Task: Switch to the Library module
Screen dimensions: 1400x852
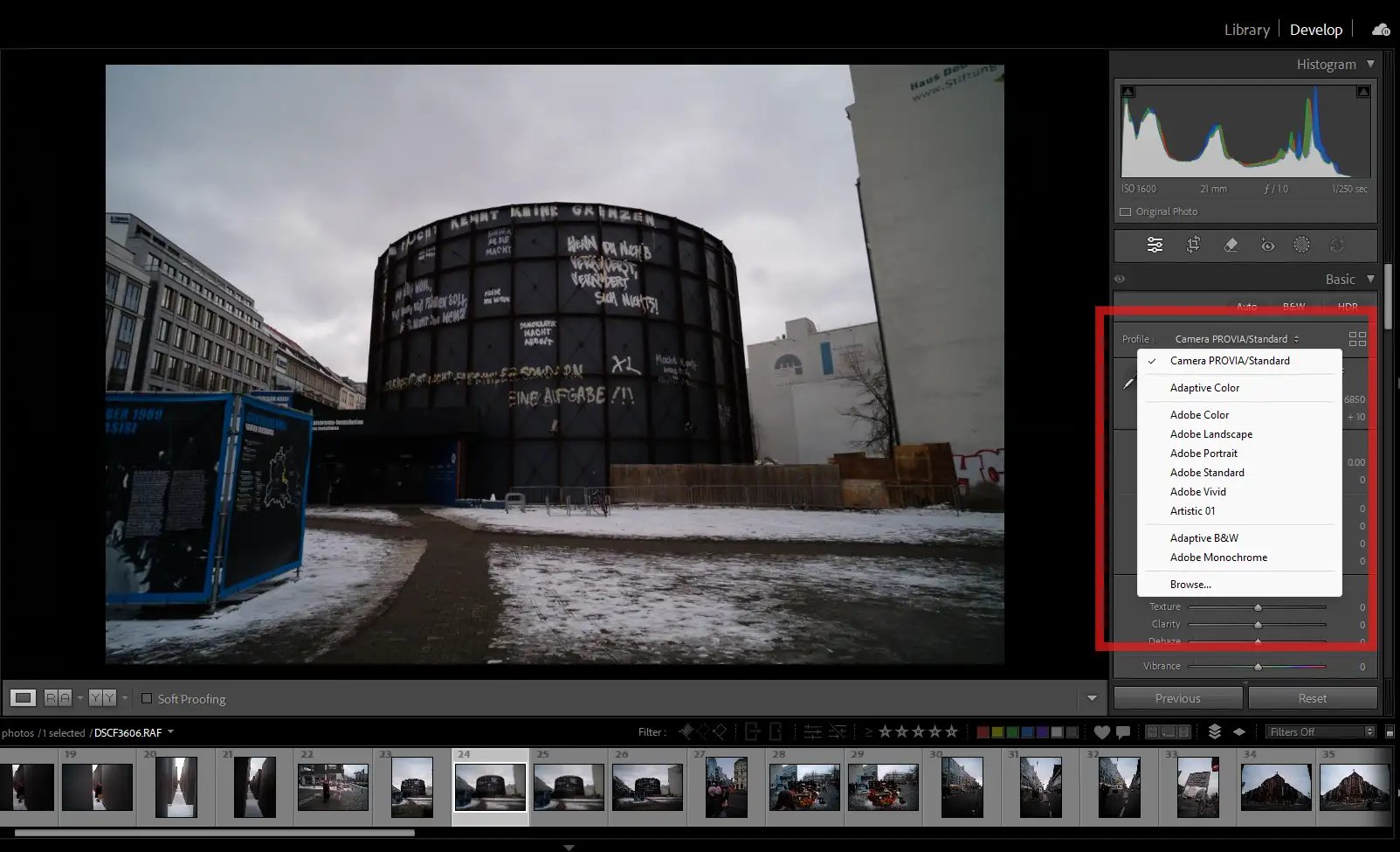Action: (x=1246, y=30)
